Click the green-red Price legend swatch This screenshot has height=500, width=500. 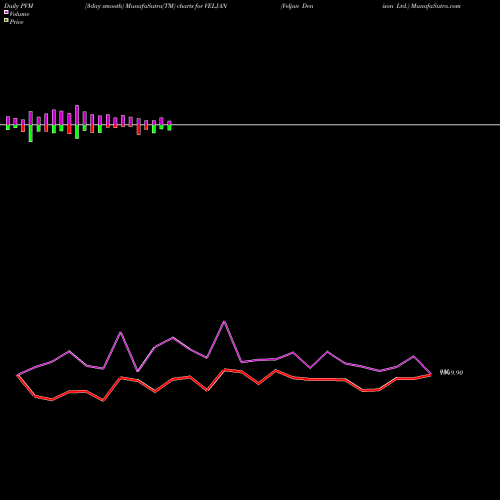6,20
